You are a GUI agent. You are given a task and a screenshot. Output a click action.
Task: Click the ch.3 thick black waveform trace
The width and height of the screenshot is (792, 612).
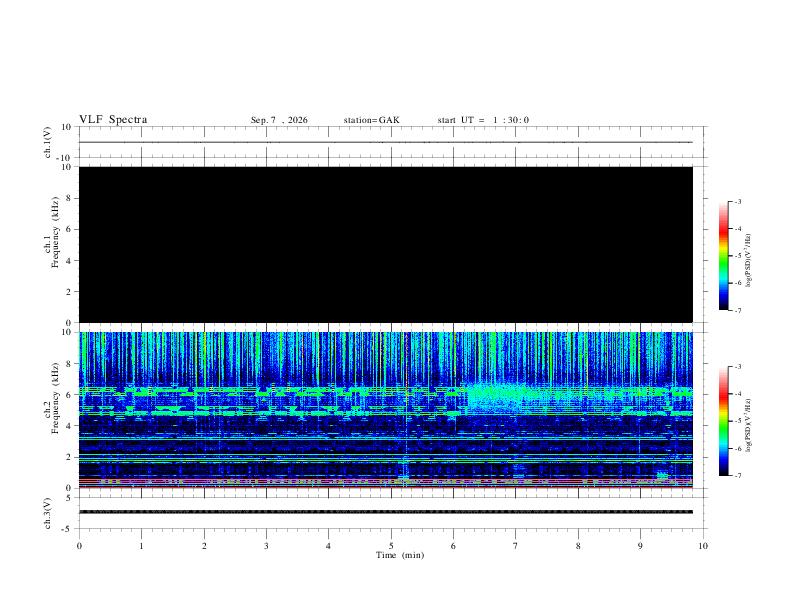pos(386,512)
